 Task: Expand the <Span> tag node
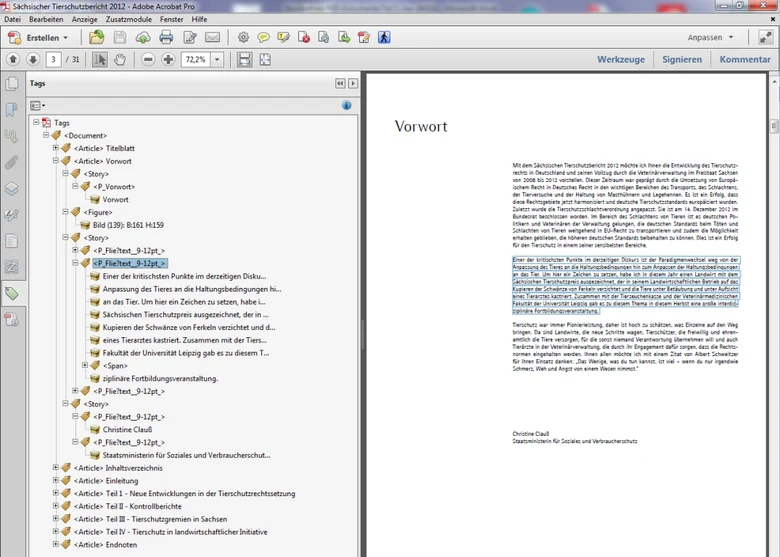(85, 365)
